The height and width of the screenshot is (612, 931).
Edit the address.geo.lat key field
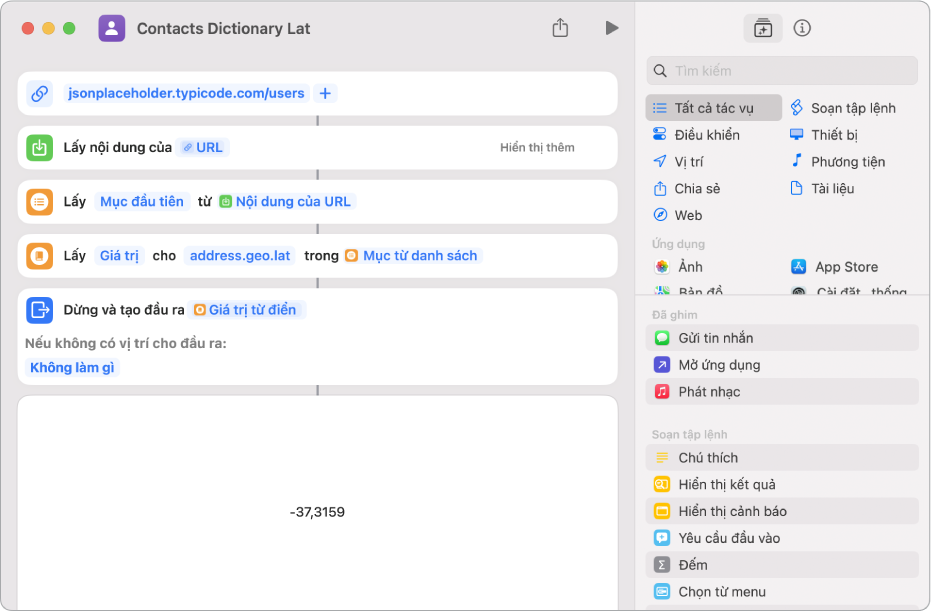click(x=240, y=256)
